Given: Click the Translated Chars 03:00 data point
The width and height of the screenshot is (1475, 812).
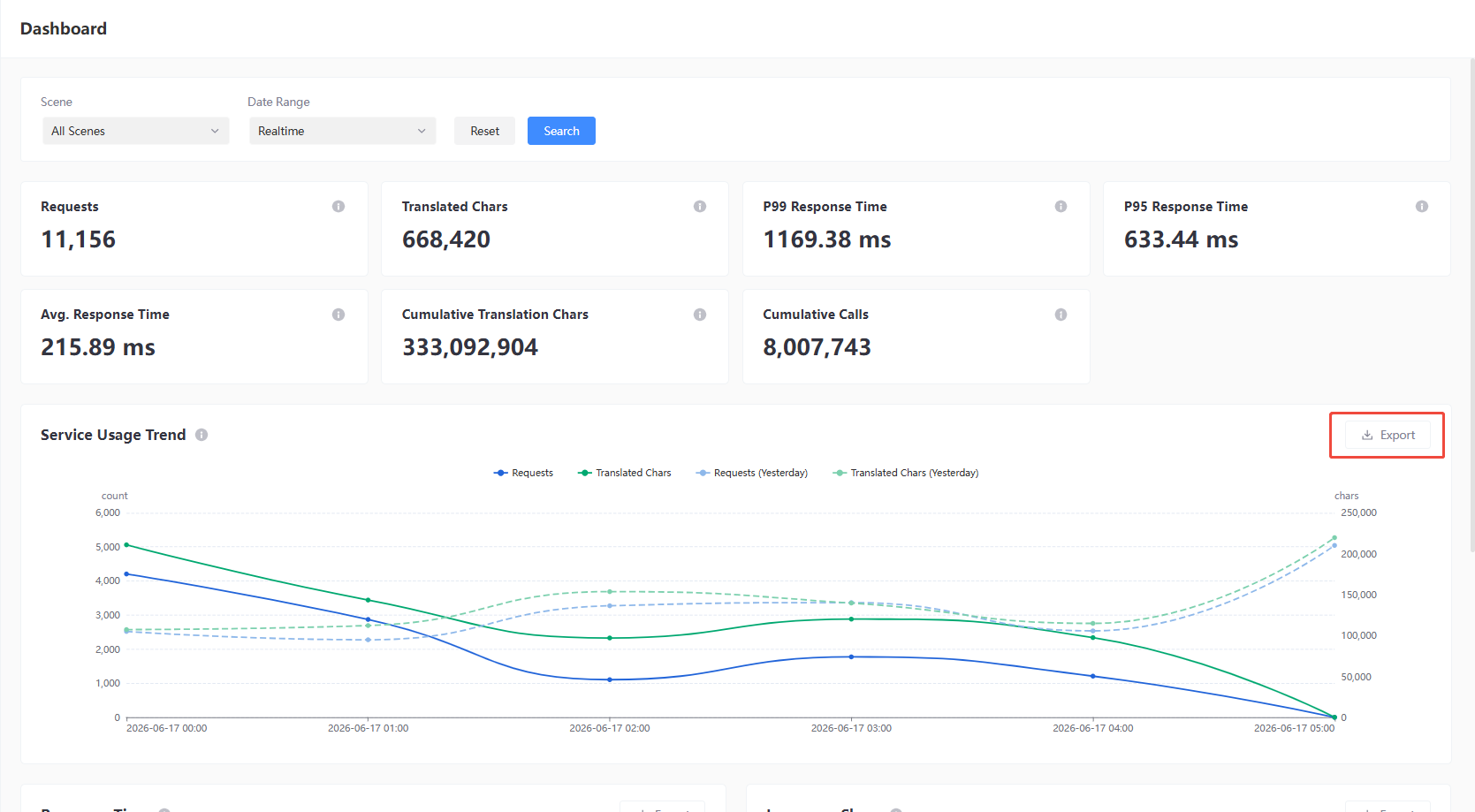Looking at the screenshot, I should (x=851, y=619).
